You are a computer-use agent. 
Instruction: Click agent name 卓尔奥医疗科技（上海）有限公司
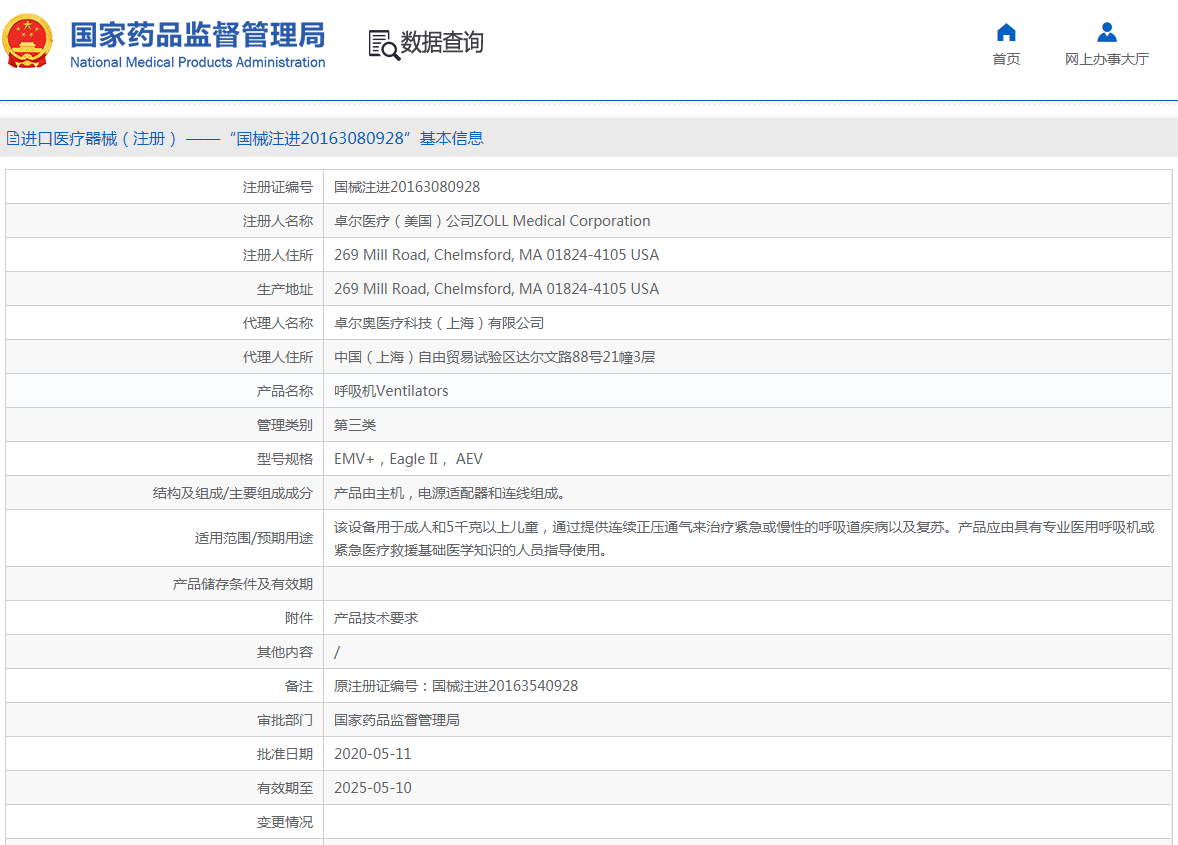click(x=439, y=323)
